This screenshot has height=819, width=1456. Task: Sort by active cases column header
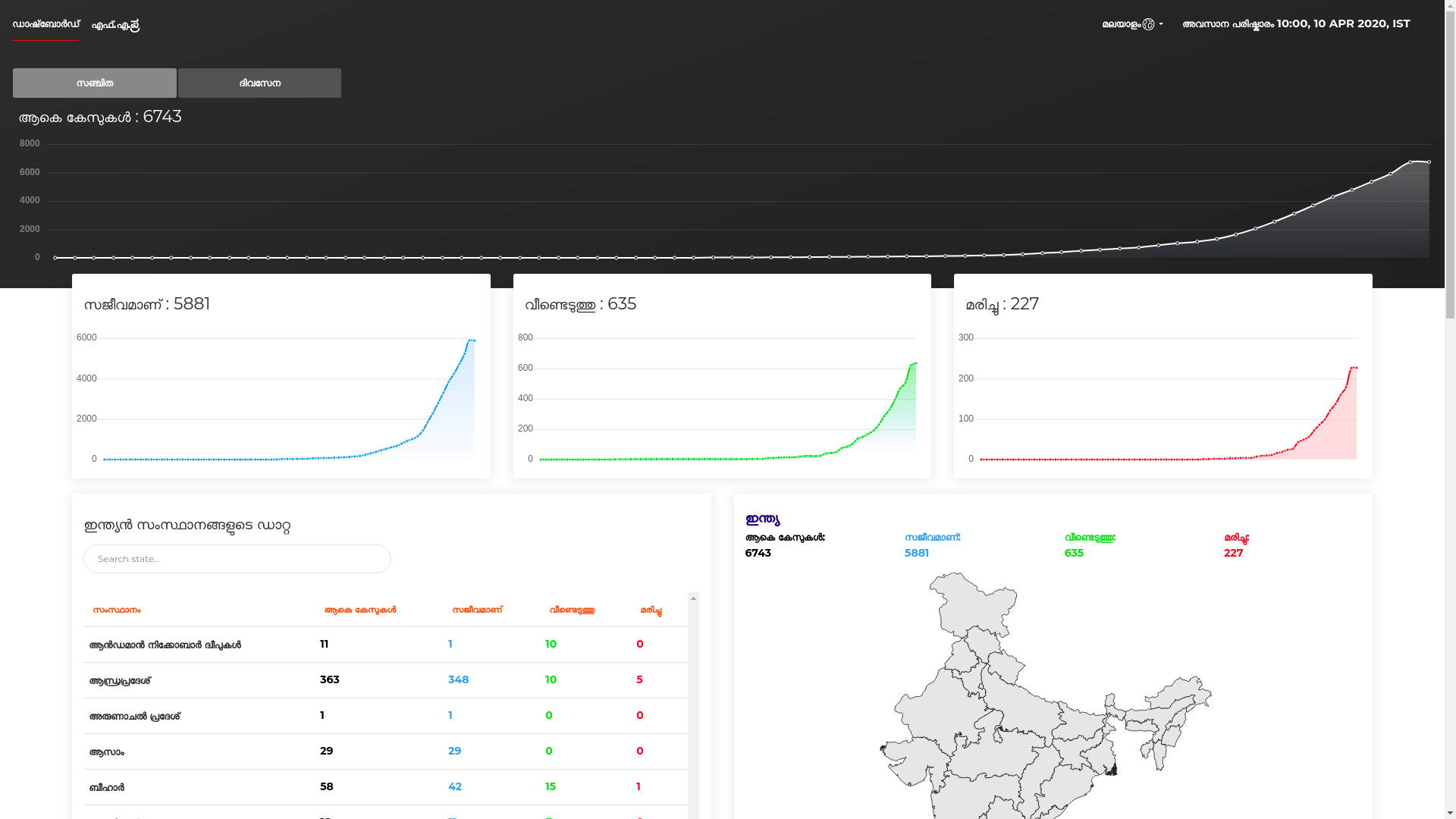[x=477, y=610]
